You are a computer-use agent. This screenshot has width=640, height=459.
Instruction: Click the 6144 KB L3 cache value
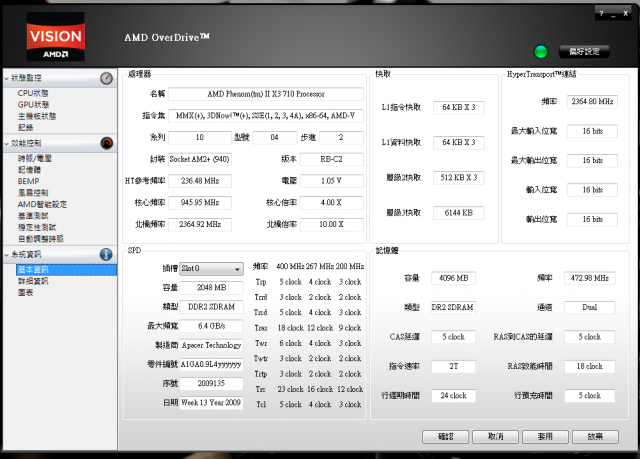pyautogui.click(x=459, y=213)
